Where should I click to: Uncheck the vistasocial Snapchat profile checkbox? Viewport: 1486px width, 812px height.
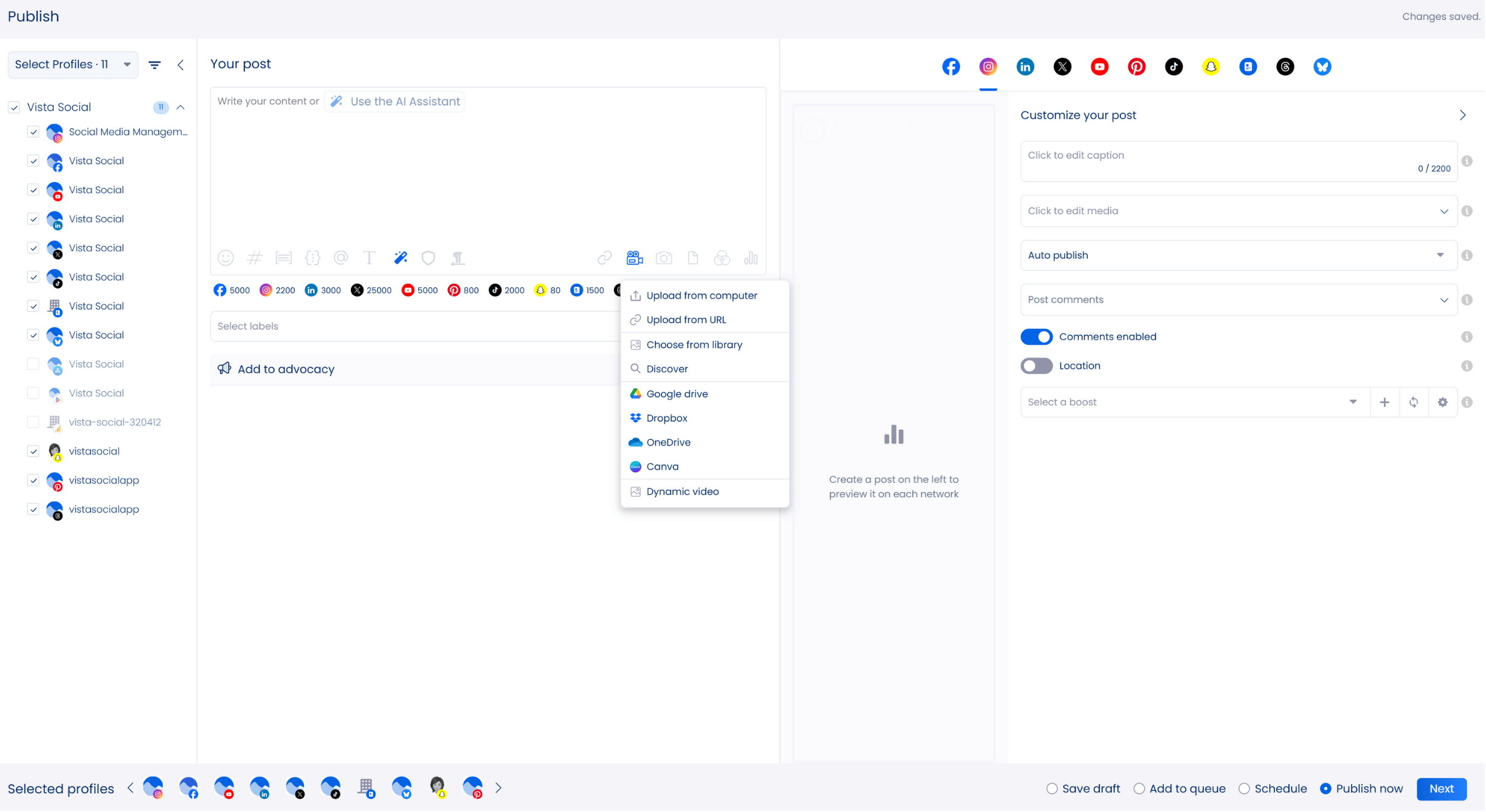point(33,452)
